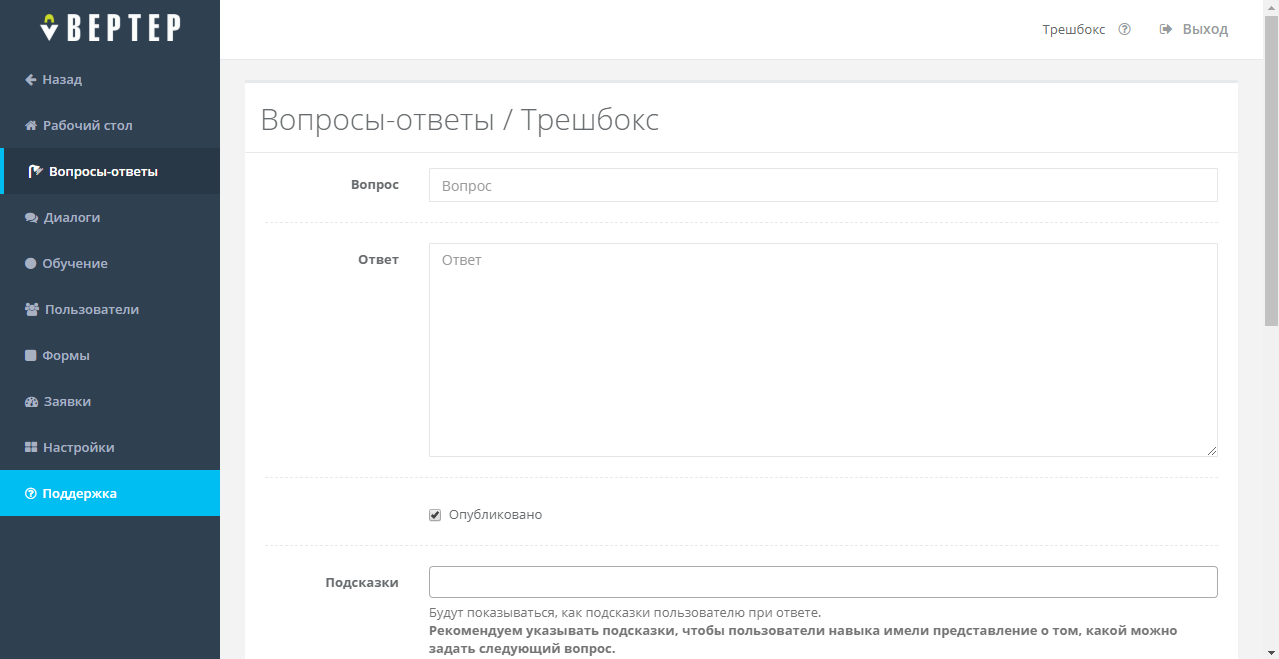Click the users icon beside Пользователи
The width and height of the screenshot is (1279, 659).
(x=32, y=310)
